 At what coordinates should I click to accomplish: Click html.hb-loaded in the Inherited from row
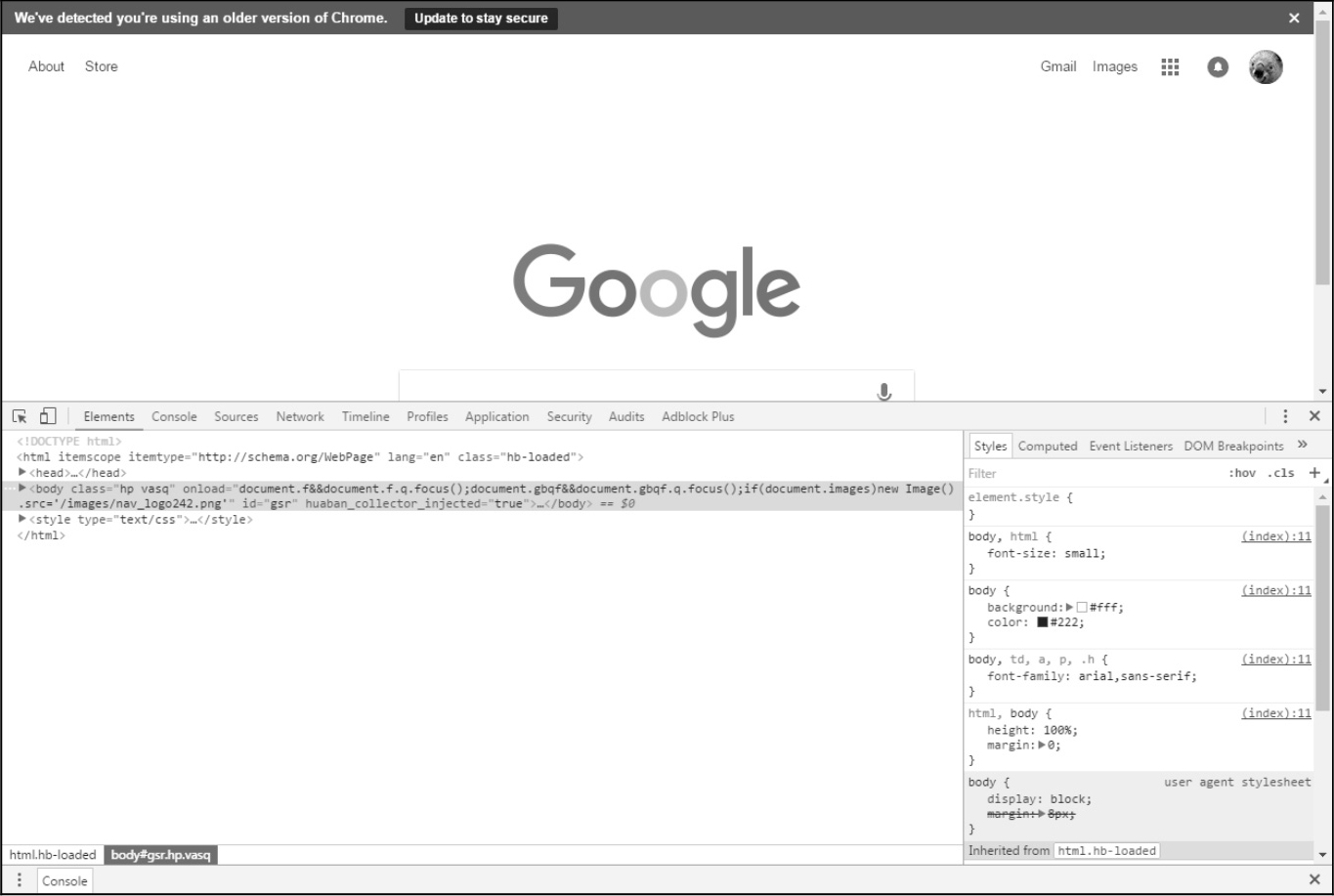pos(1107,851)
